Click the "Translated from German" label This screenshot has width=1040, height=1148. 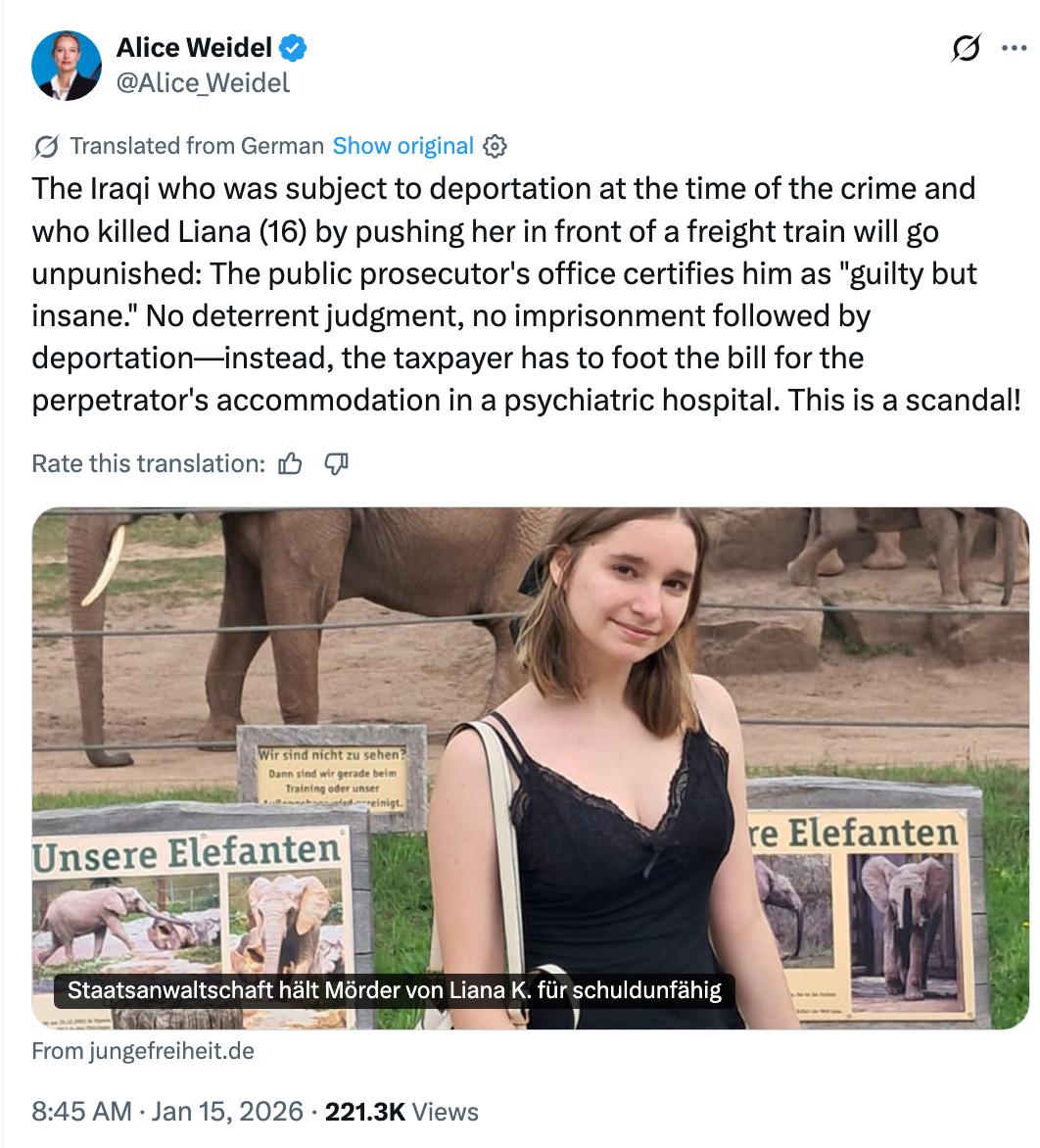197,146
